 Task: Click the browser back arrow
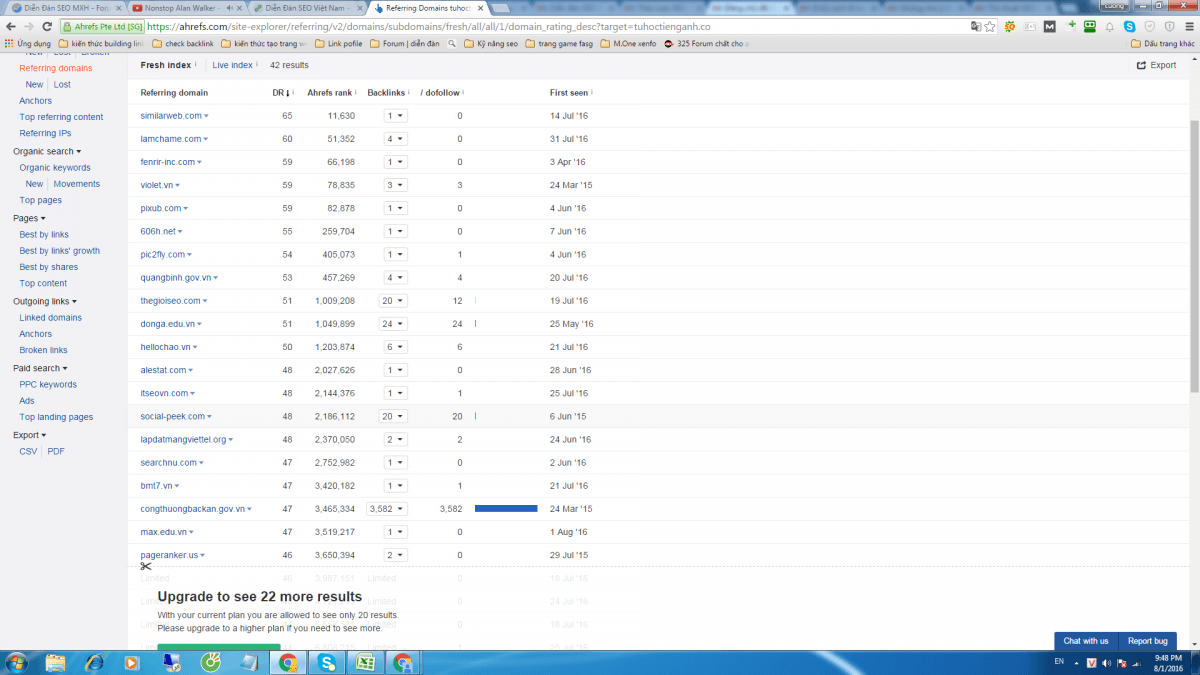[10, 27]
